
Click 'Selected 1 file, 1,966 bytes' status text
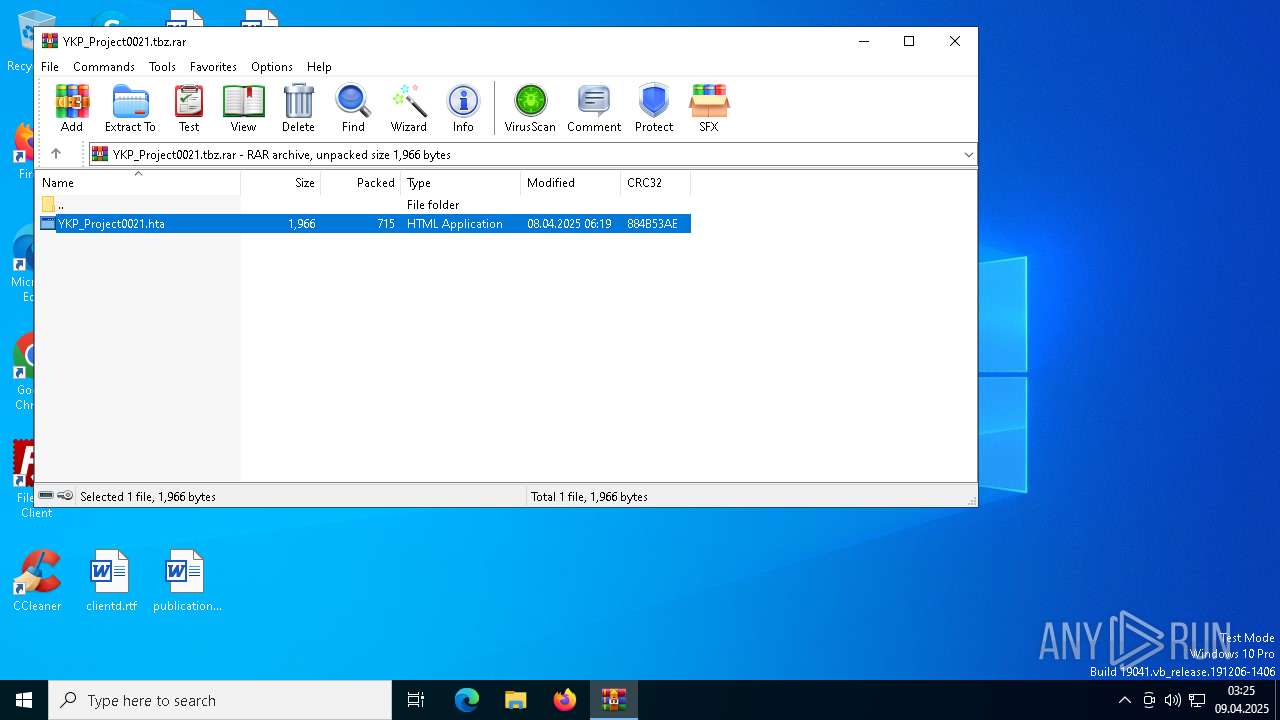coord(148,497)
